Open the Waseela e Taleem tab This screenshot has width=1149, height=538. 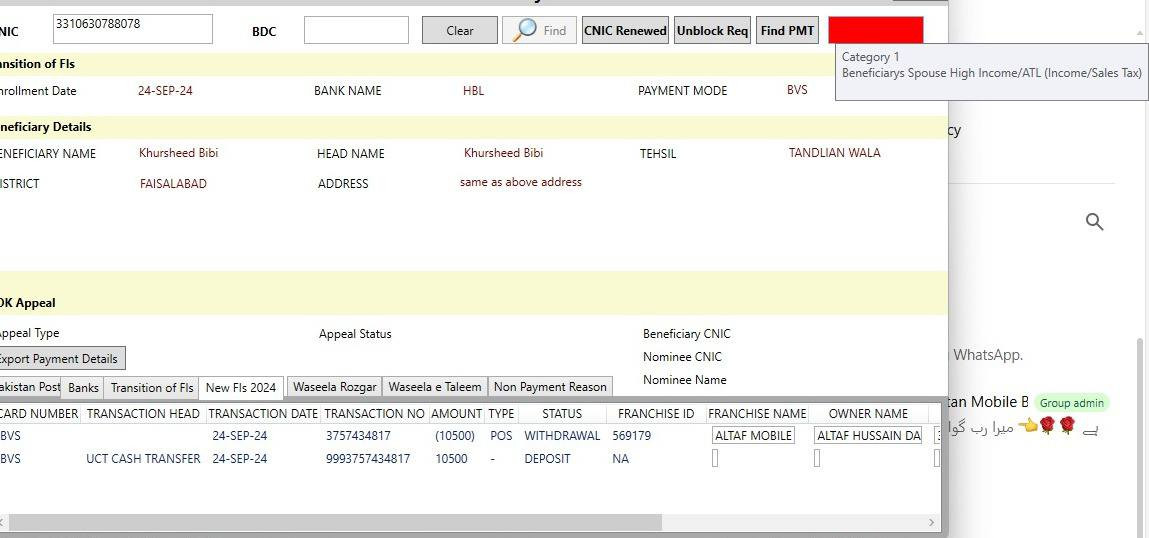pos(435,387)
